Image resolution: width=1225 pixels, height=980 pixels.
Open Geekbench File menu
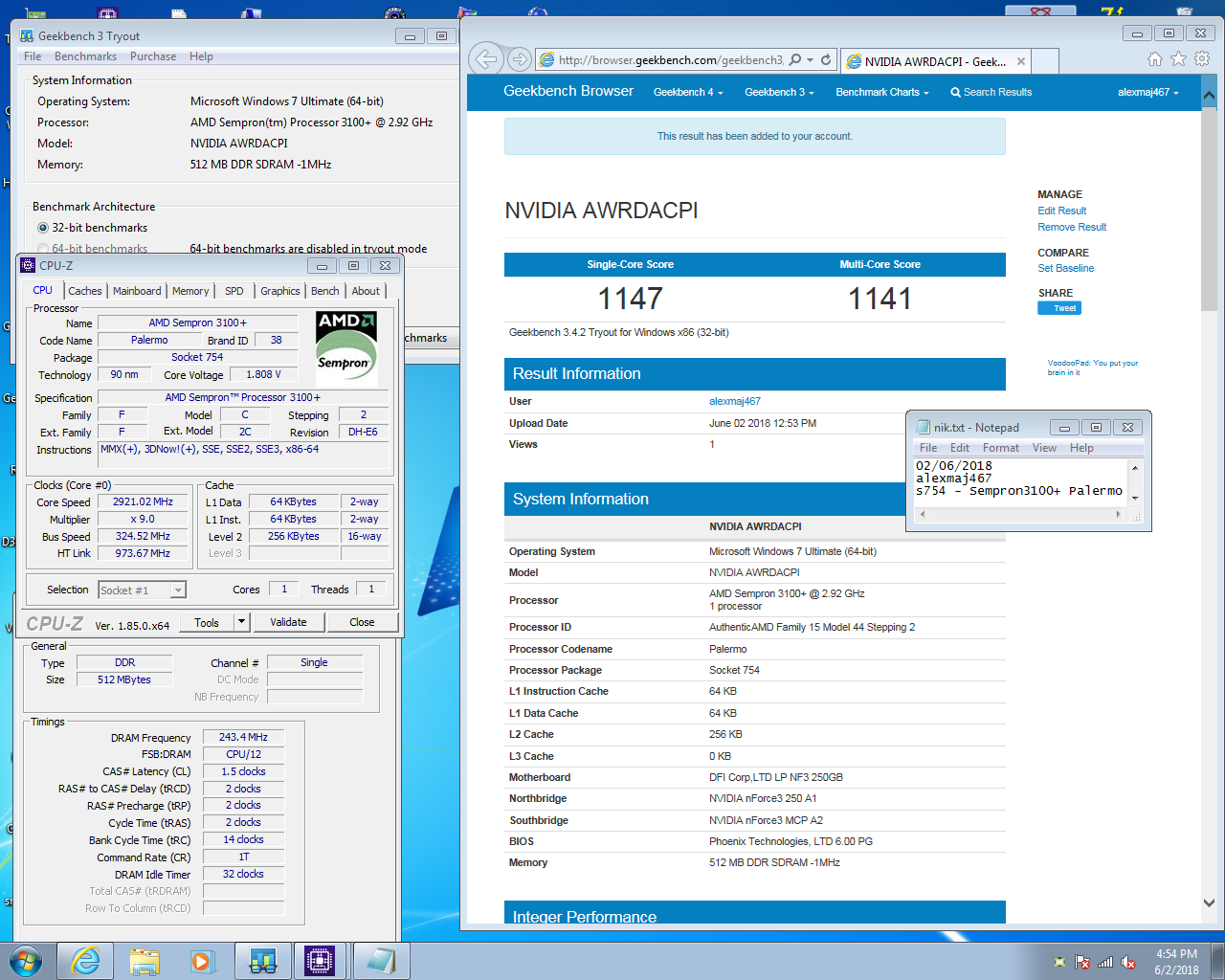coord(33,56)
